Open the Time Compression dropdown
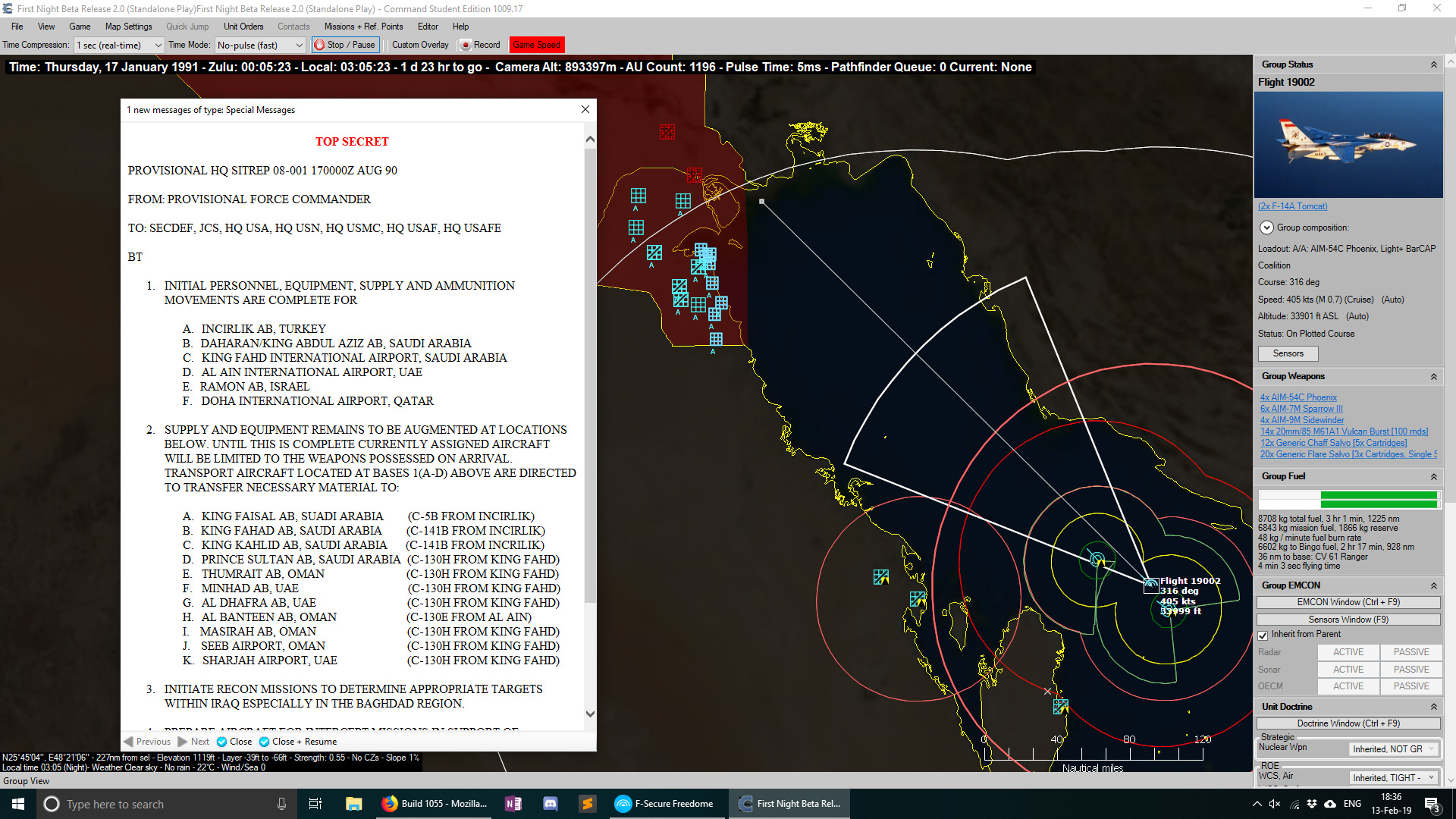Screen dimensions: 1456x819 [157, 45]
